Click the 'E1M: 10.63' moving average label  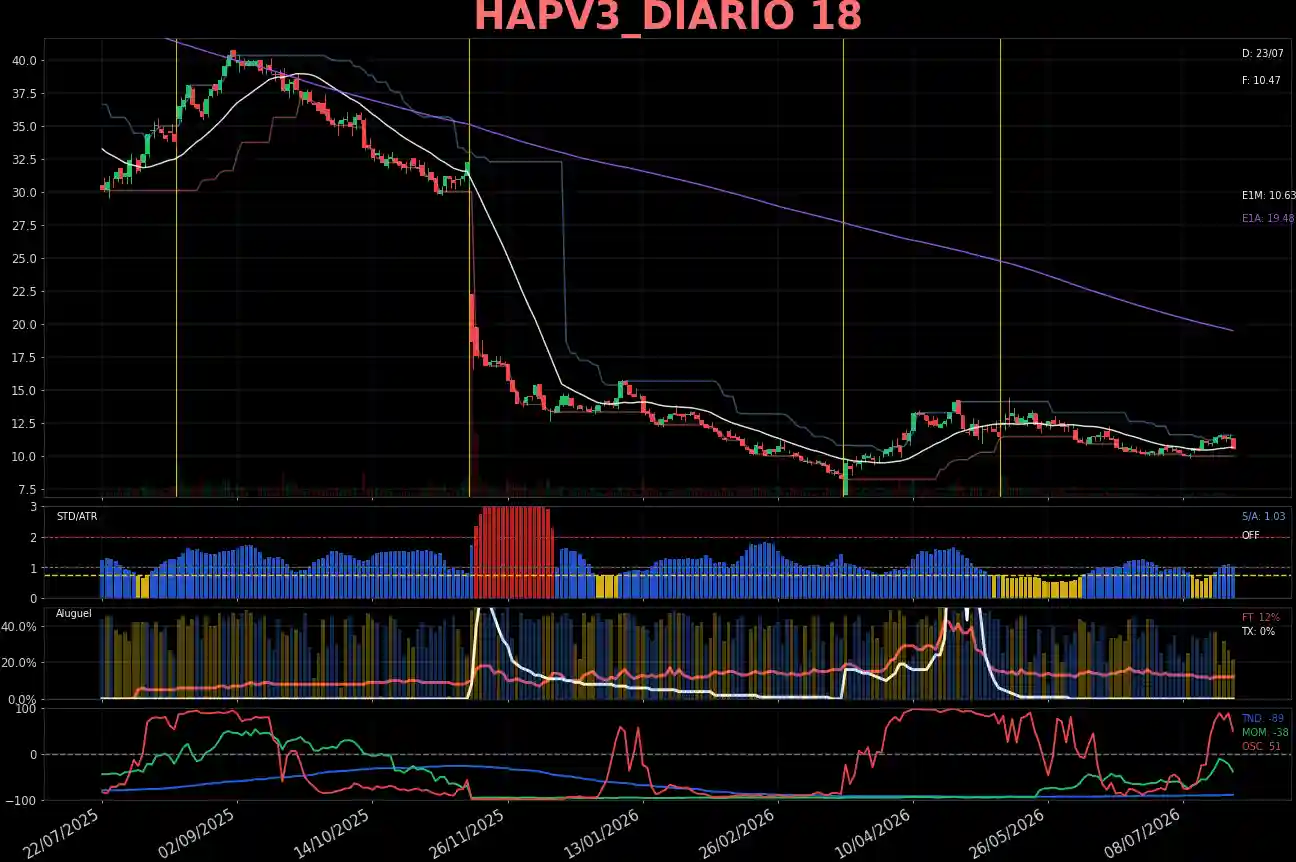point(1268,196)
